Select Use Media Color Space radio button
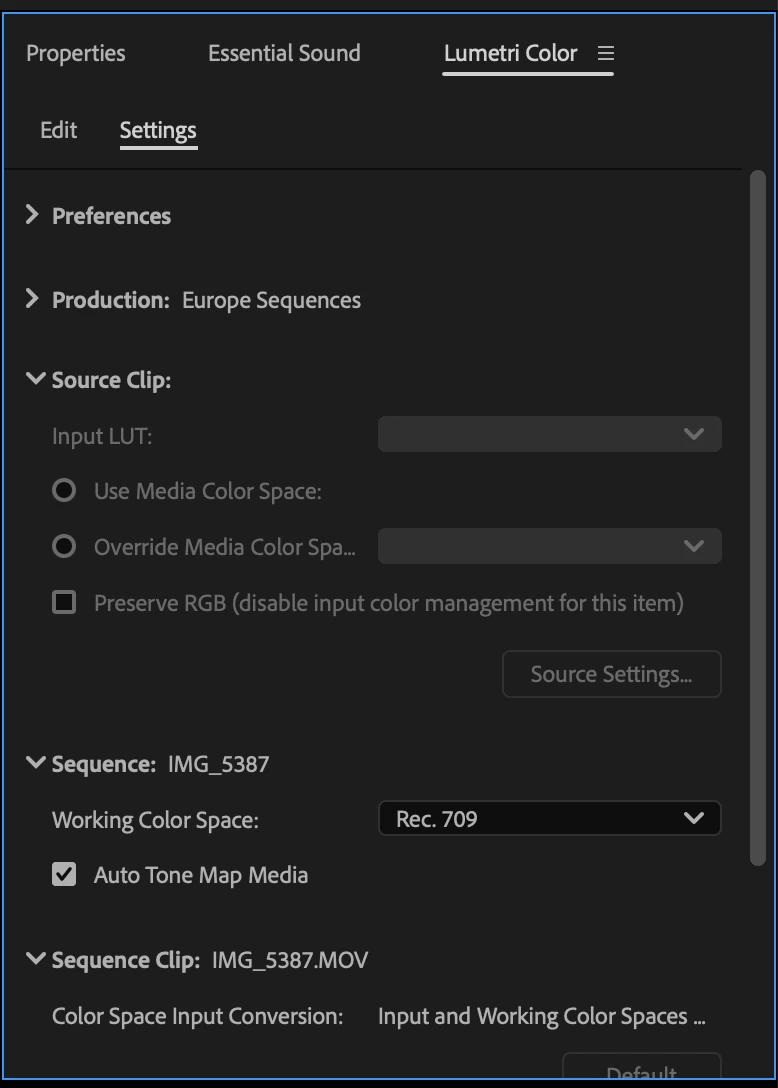Screen dimensions: 778x1088 (x=64, y=491)
